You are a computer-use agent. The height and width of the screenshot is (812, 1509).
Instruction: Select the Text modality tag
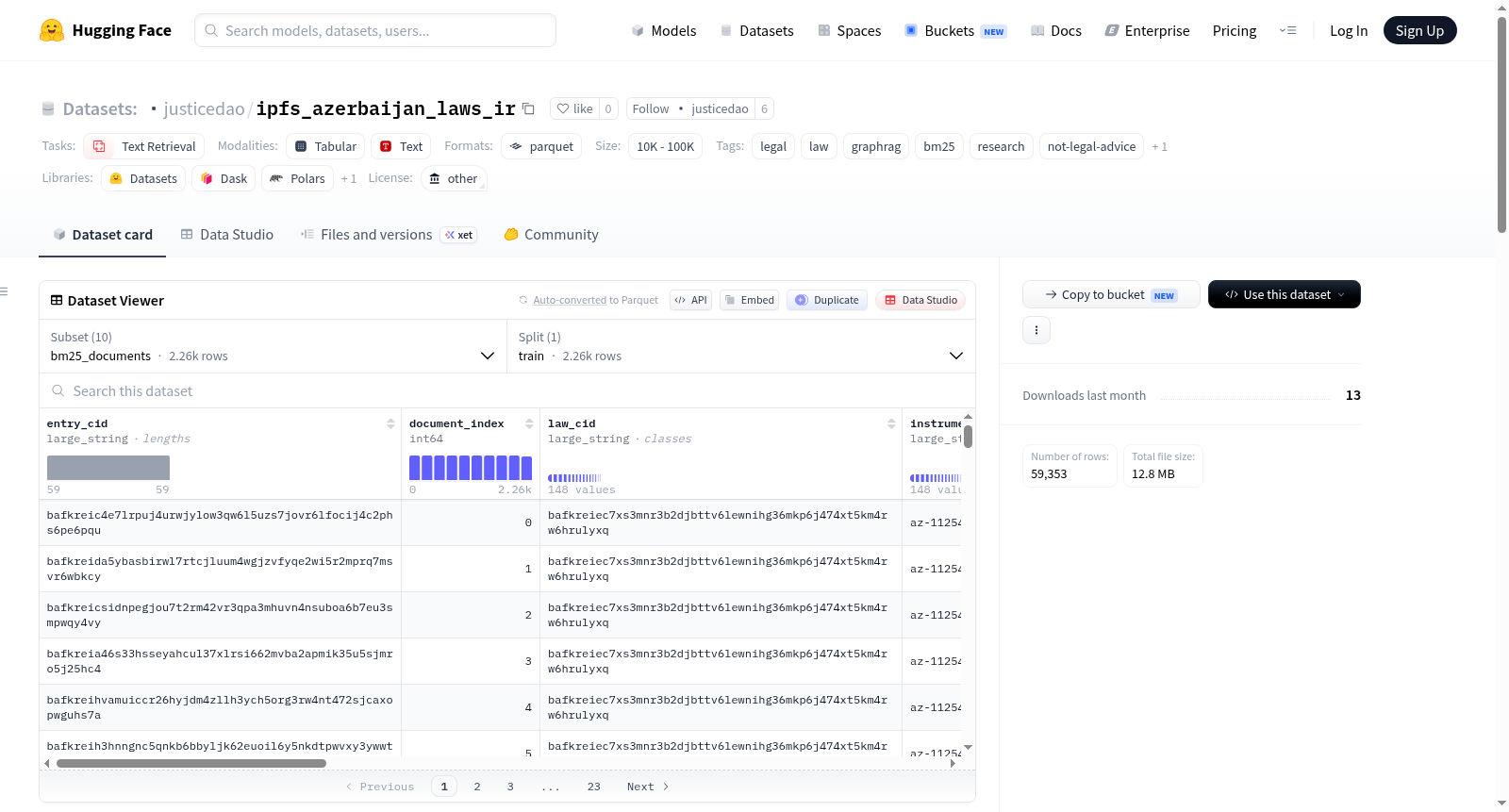(x=401, y=146)
